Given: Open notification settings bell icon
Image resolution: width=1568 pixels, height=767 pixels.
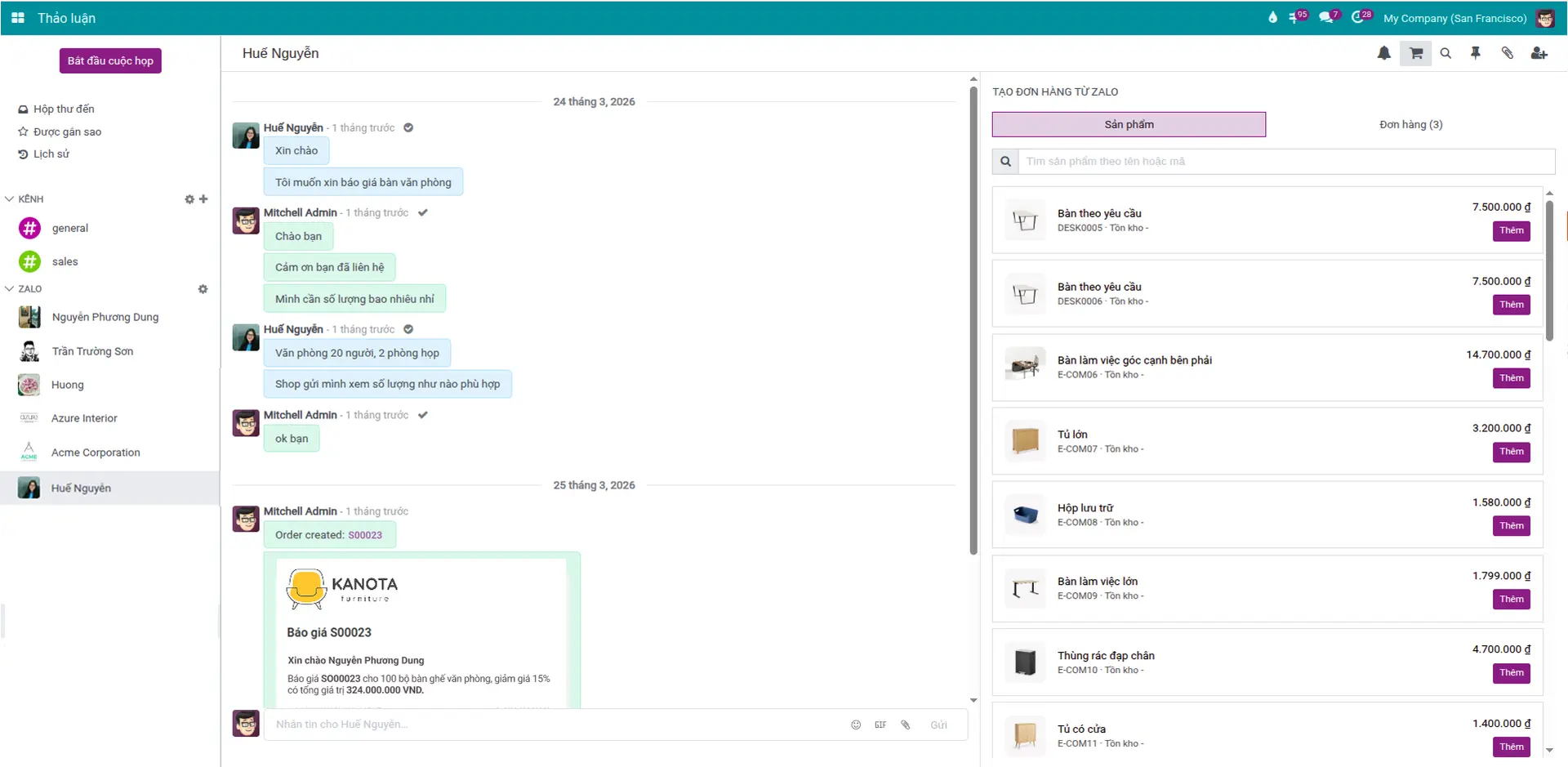Looking at the screenshot, I should [x=1383, y=54].
